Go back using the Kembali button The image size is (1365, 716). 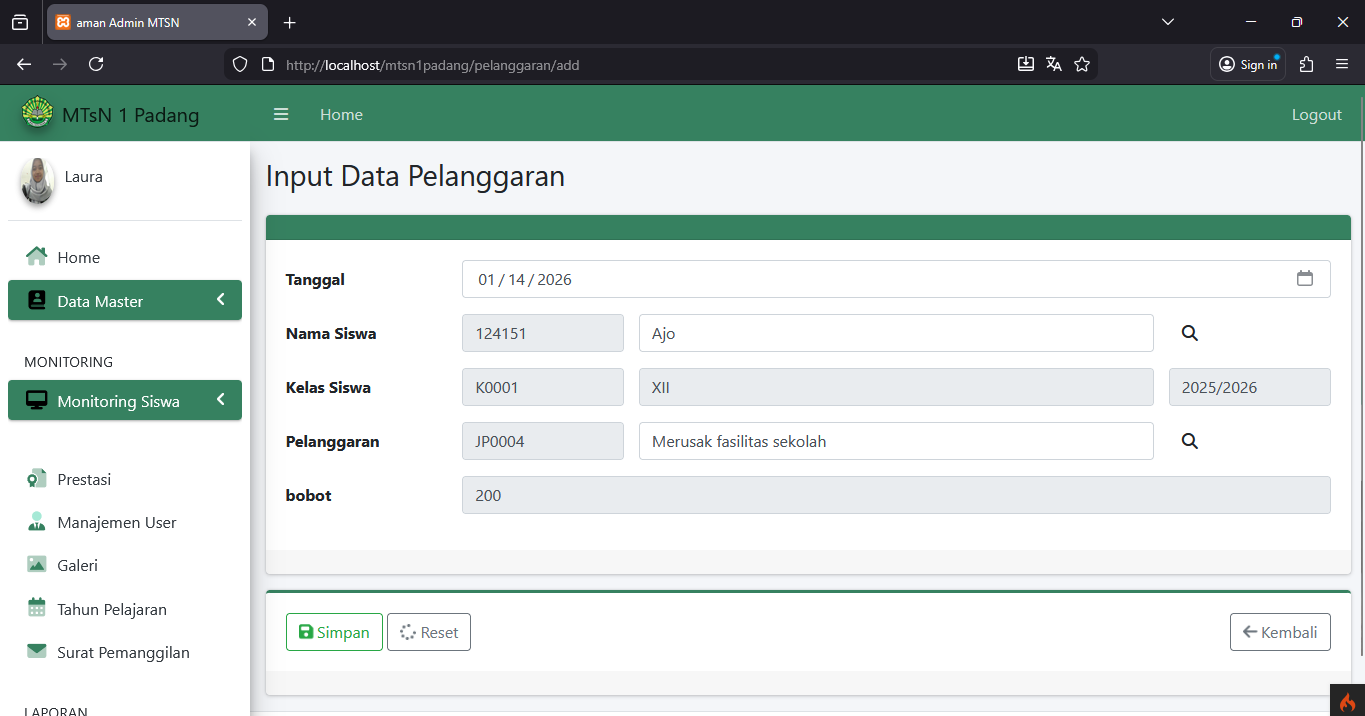(x=1280, y=632)
